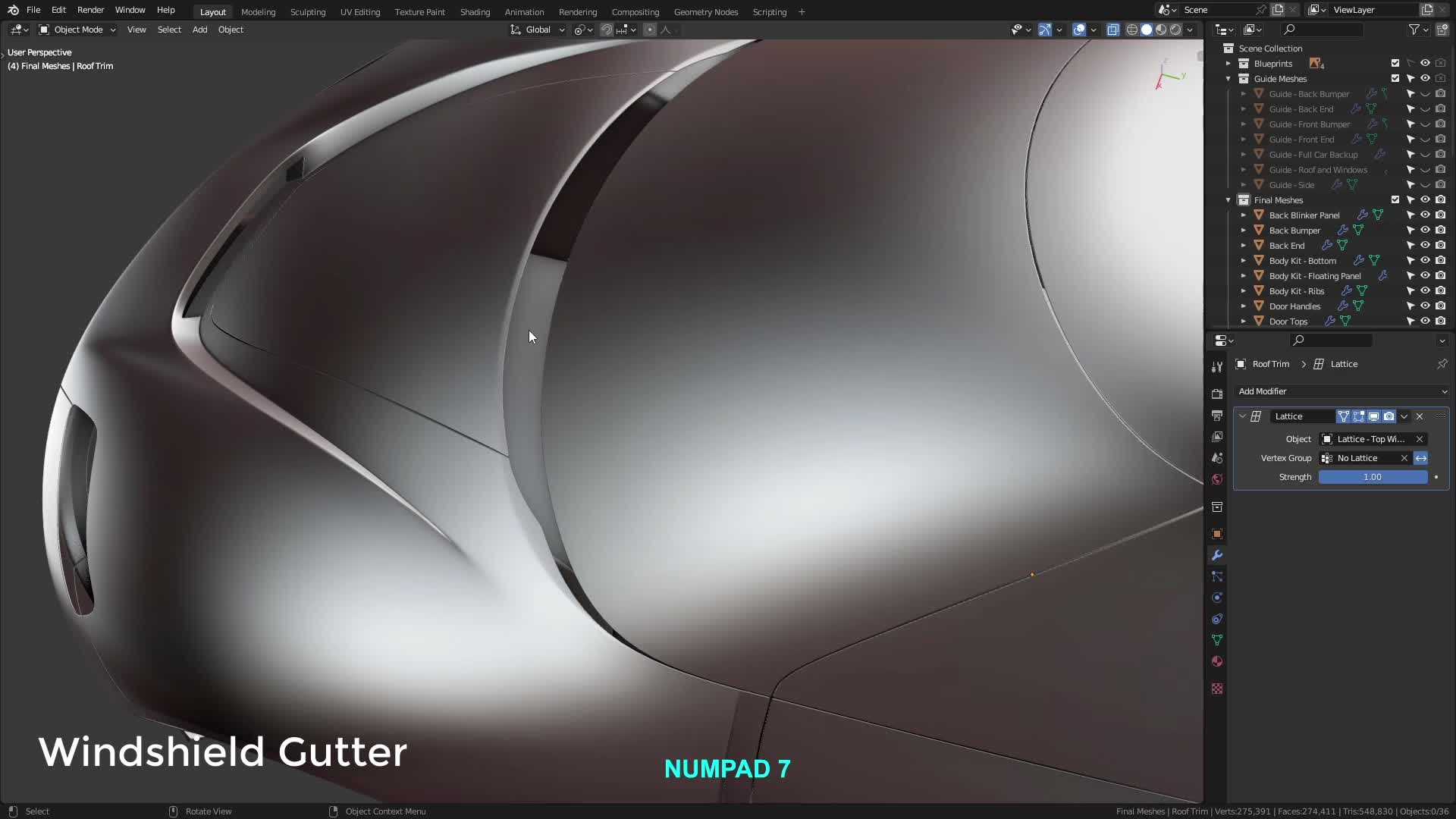Toggle Lattice modifier render visibility camera
This screenshot has height=819, width=1456.
(x=1389, y=416)
